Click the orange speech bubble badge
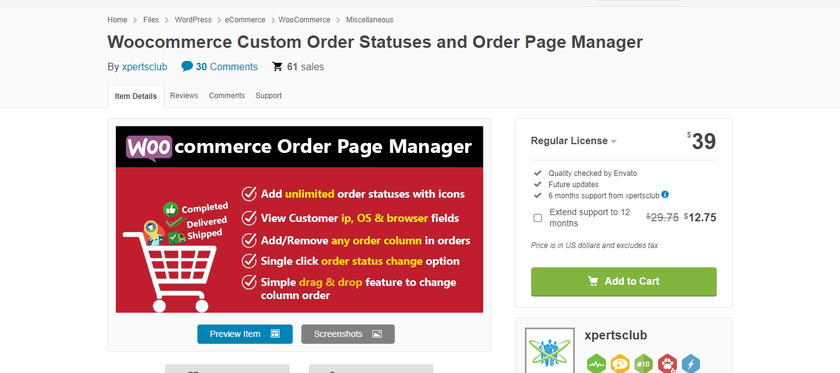 (620, 364)
